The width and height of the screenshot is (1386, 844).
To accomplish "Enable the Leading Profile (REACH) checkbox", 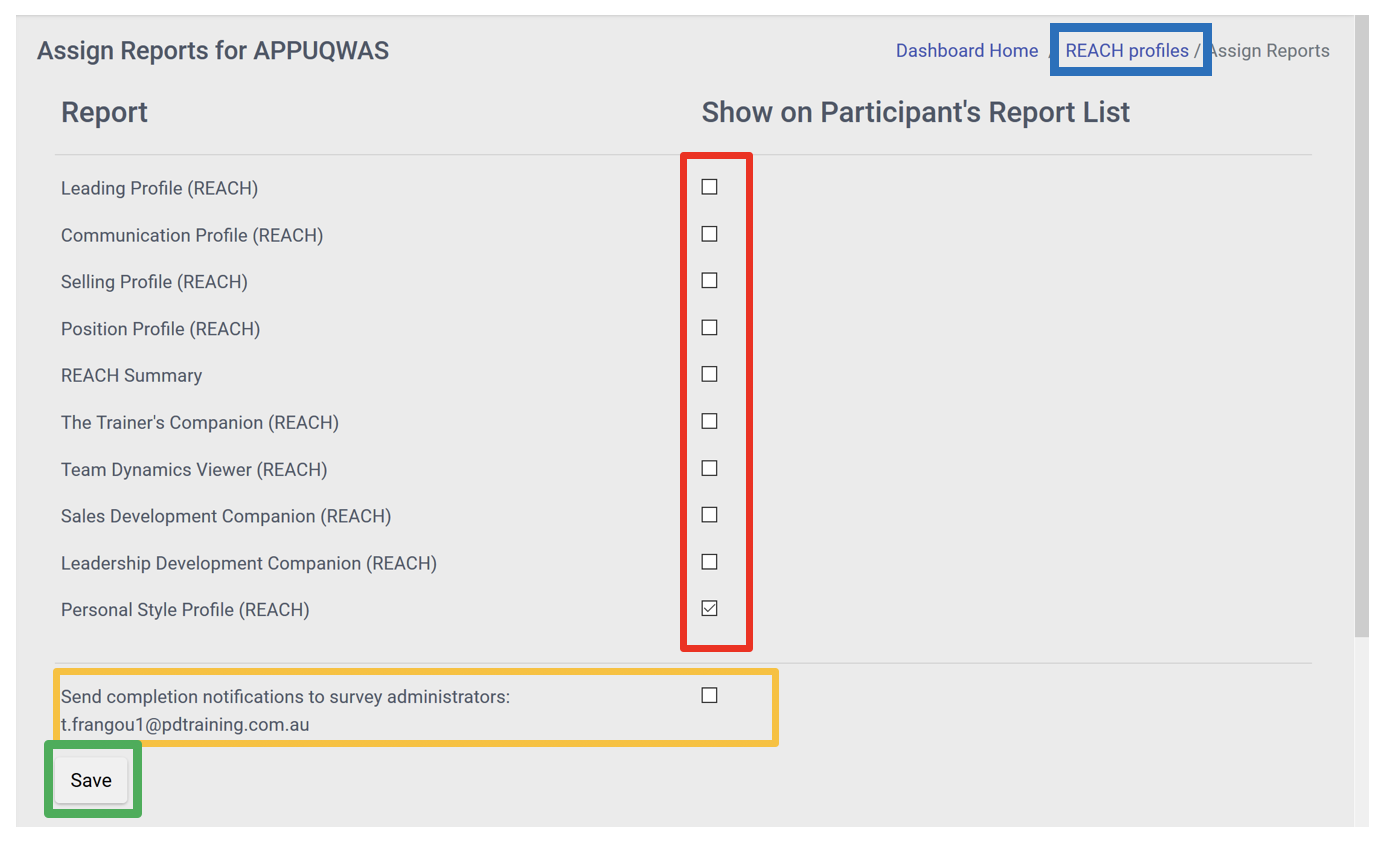I will [x=710, y=186].
